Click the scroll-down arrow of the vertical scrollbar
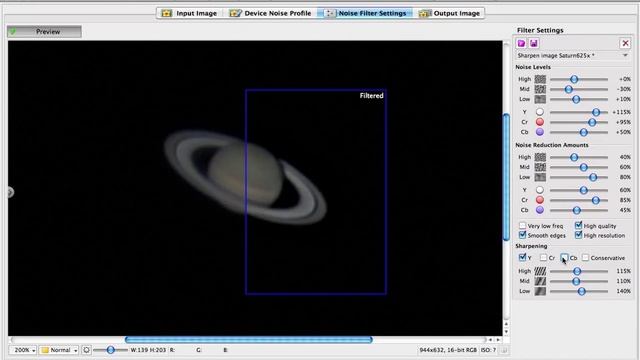The height and width of the screenshot is (360, 640). [507, 331]
